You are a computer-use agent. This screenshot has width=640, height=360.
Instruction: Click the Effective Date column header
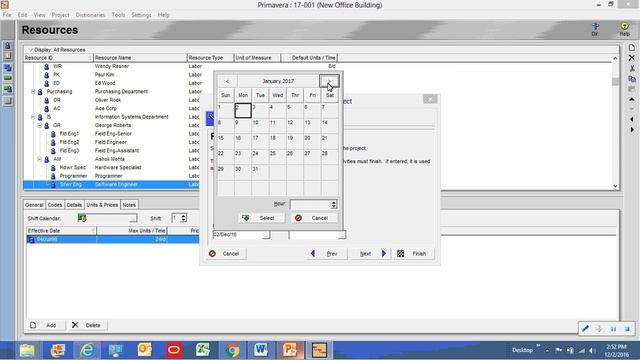[x=61, y=231]
